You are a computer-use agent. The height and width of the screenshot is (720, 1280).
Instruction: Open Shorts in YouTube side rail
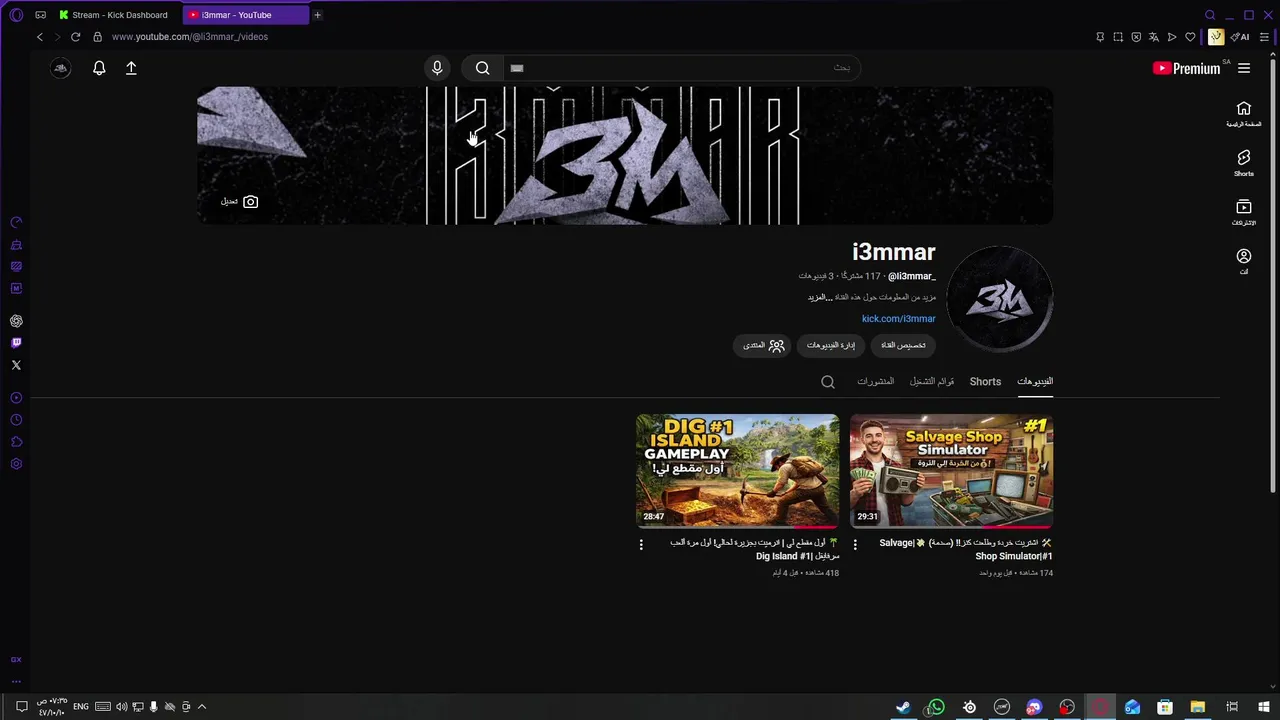(1244, 163)
